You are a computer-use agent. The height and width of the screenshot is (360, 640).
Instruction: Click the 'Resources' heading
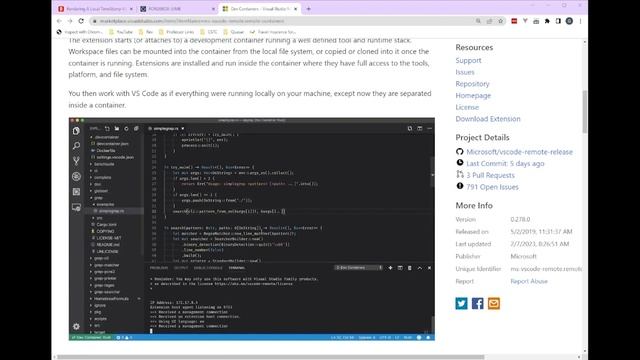(x=474, y=47)
